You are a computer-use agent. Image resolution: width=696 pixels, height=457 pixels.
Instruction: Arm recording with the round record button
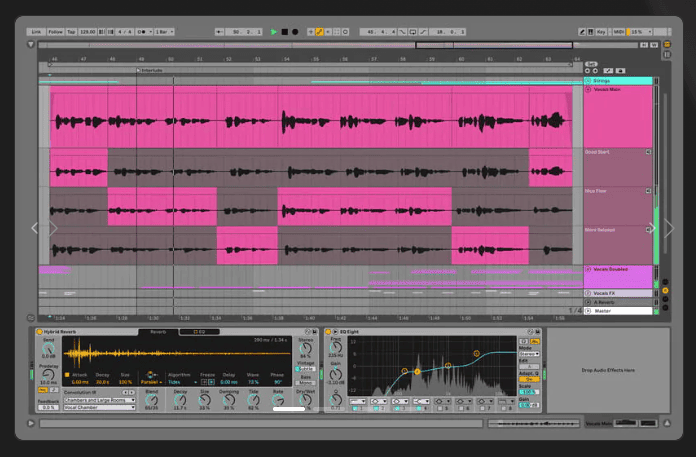[x=295, y=32]
